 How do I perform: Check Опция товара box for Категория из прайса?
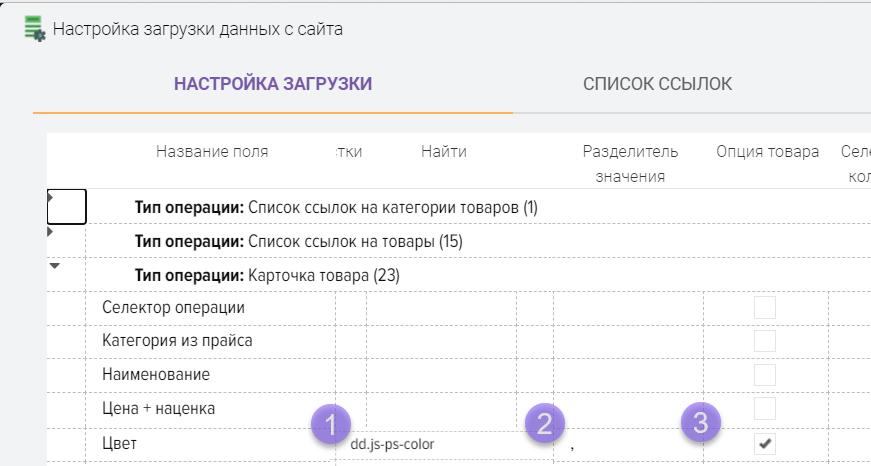pos(765,341)
